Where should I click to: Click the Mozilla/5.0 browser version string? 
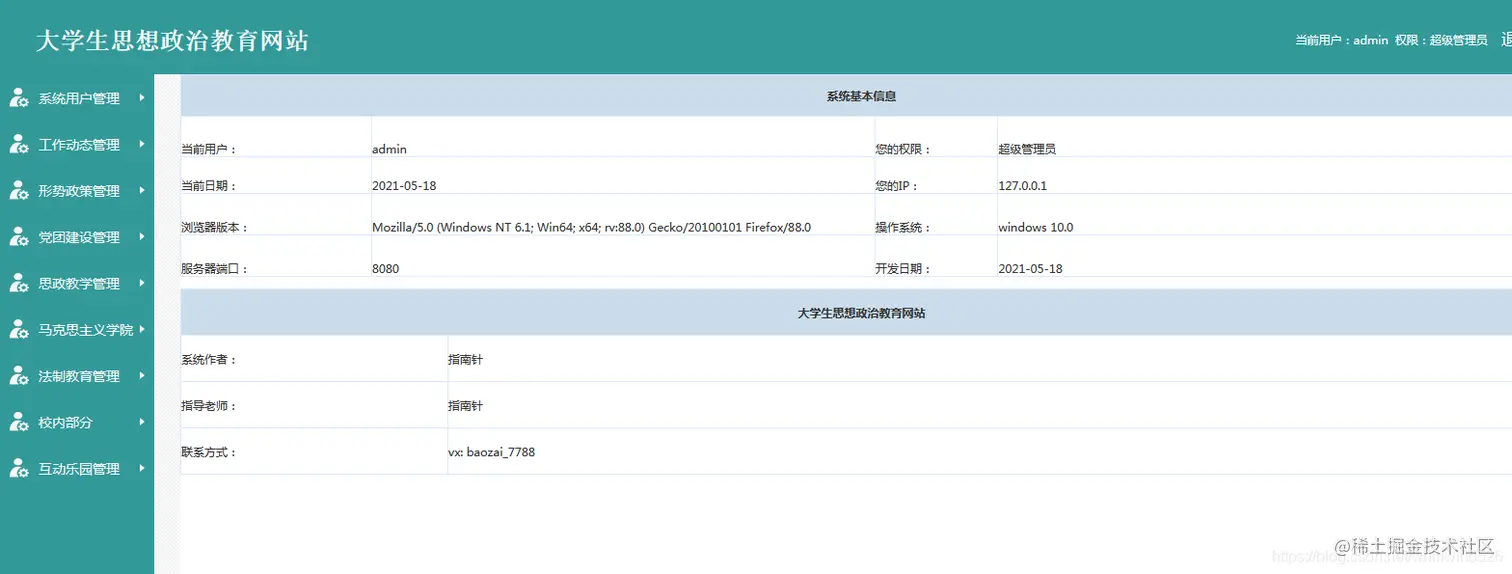[x=591, y=227]
